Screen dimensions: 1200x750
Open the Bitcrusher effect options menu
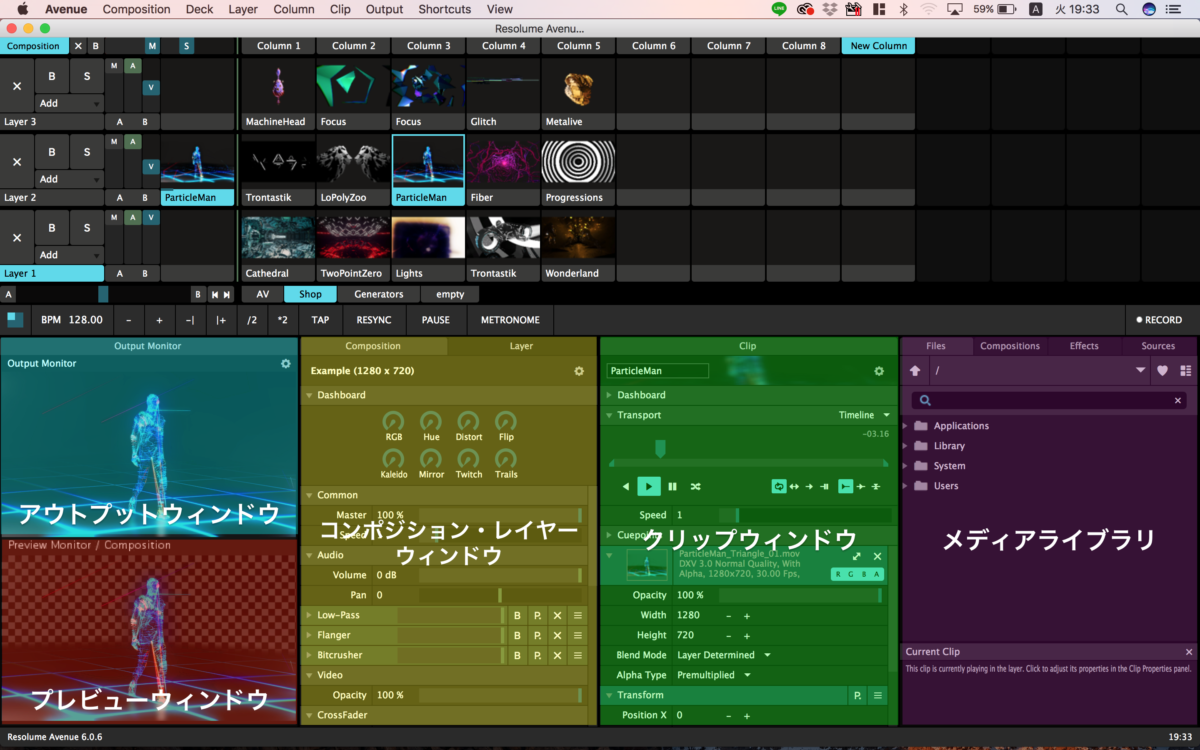coord(577,655)
